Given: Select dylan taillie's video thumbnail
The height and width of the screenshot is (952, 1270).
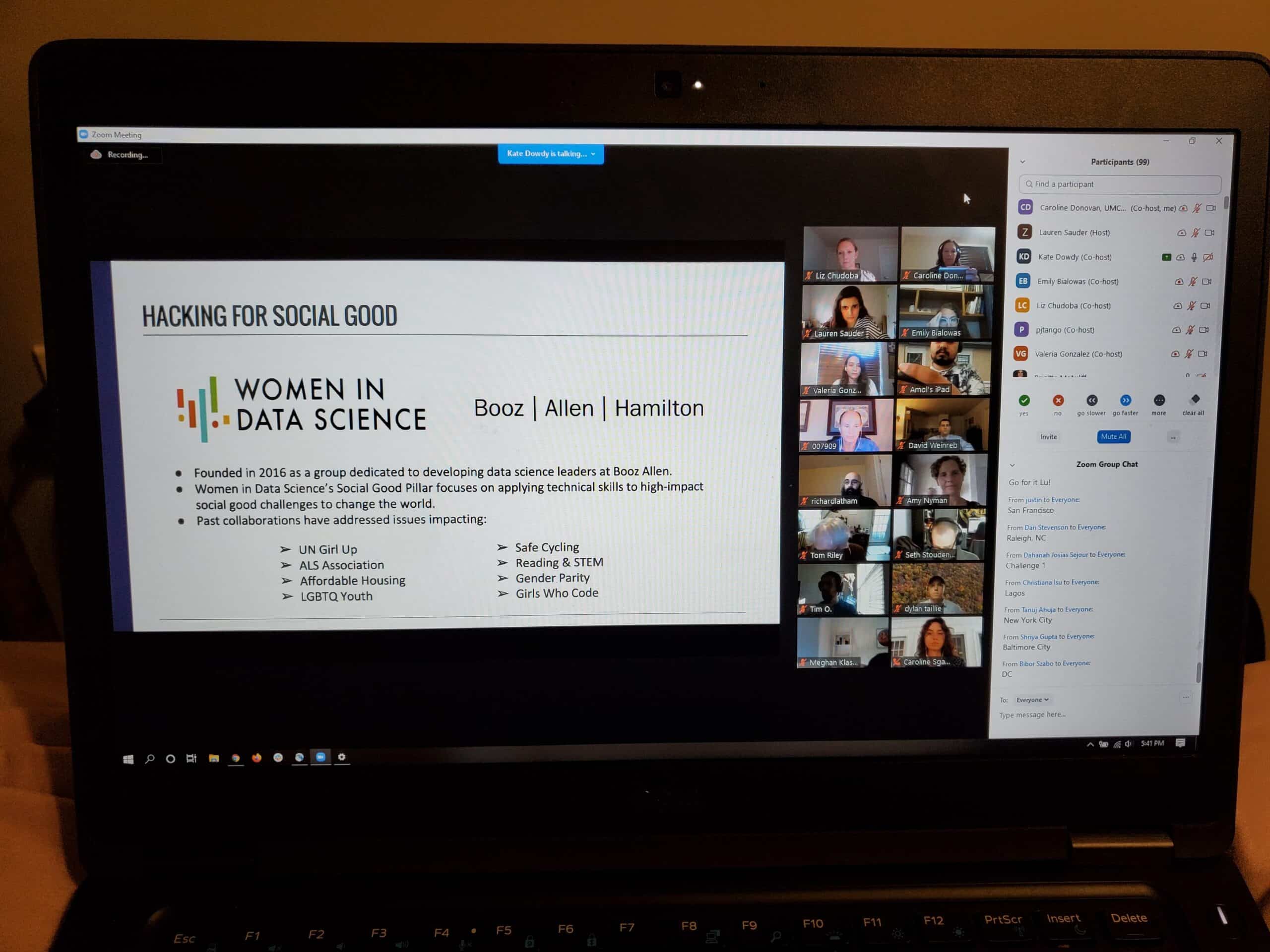Looking at the screenshot, I should 938,589.
